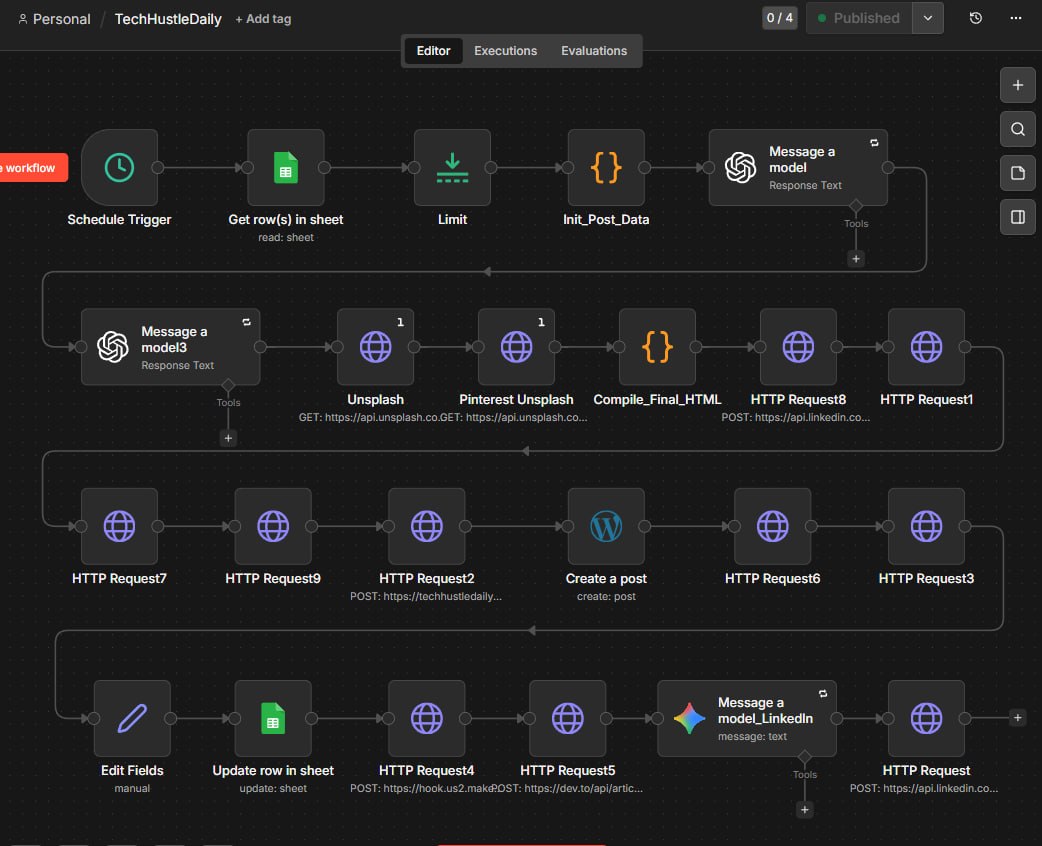
Task: Click the 'create: post' subtitle text
Action: point(606,596)
